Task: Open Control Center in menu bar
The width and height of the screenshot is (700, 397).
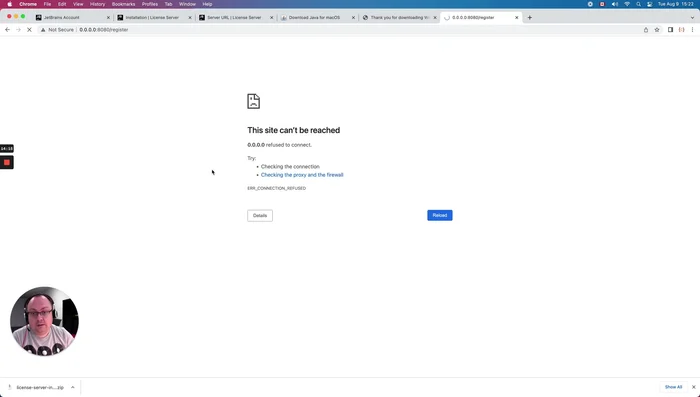Action: [x=650, y=4]
